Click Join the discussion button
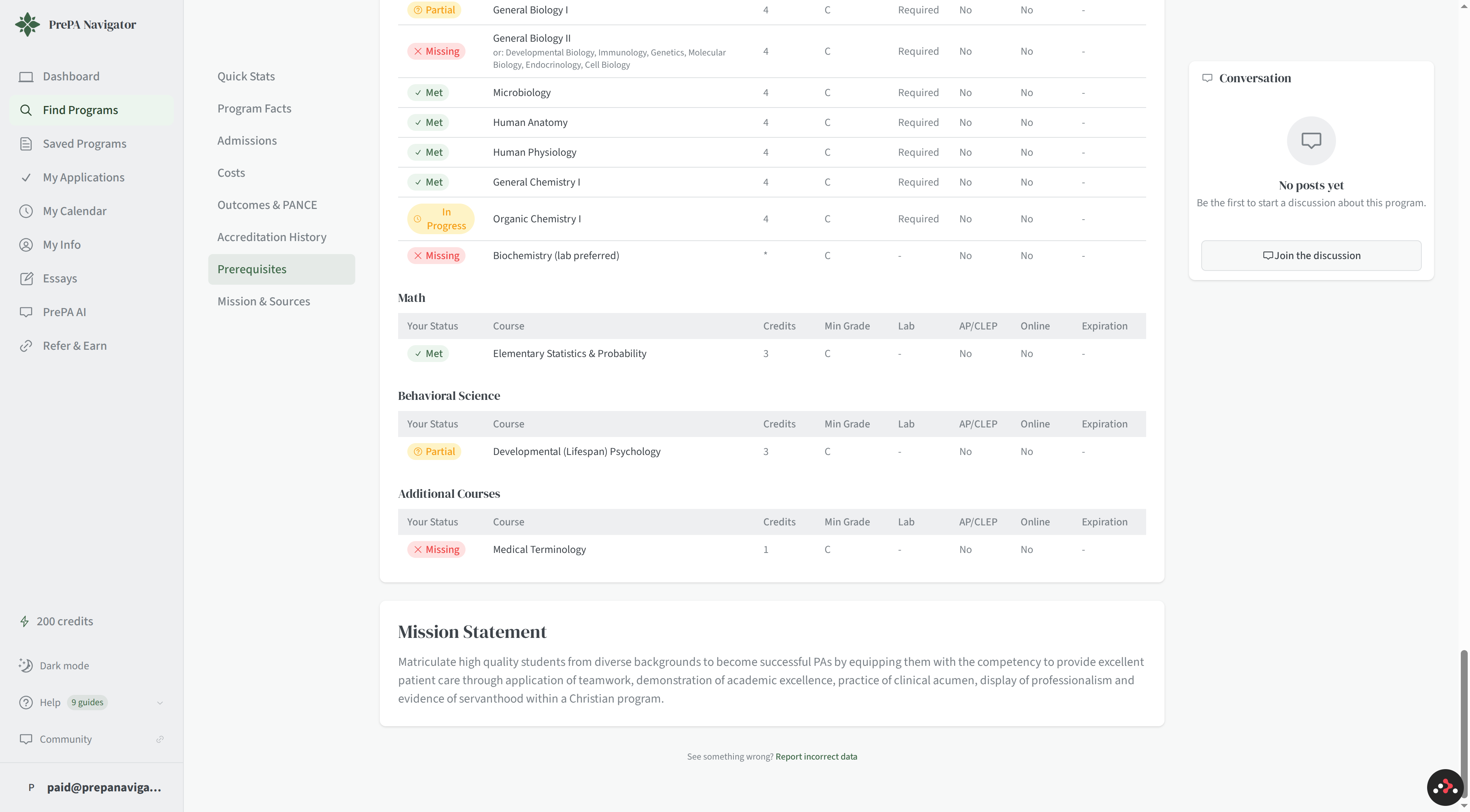This screenshot has height=812, width=1470. (x=1311, y=256)
